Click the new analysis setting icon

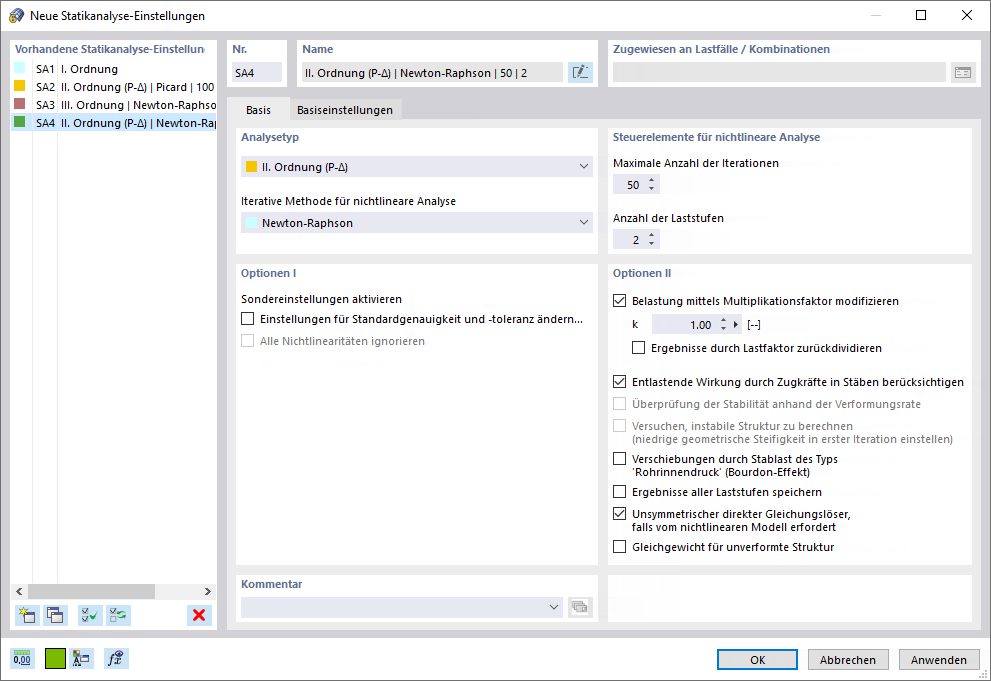(27, 615)
